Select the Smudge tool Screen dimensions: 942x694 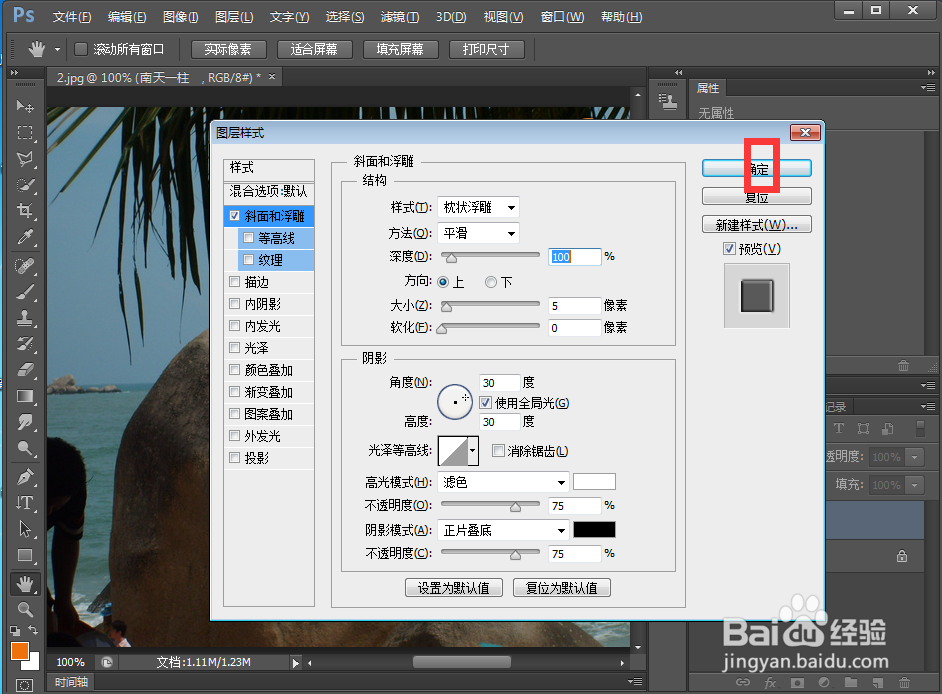(x=25, y=422)
